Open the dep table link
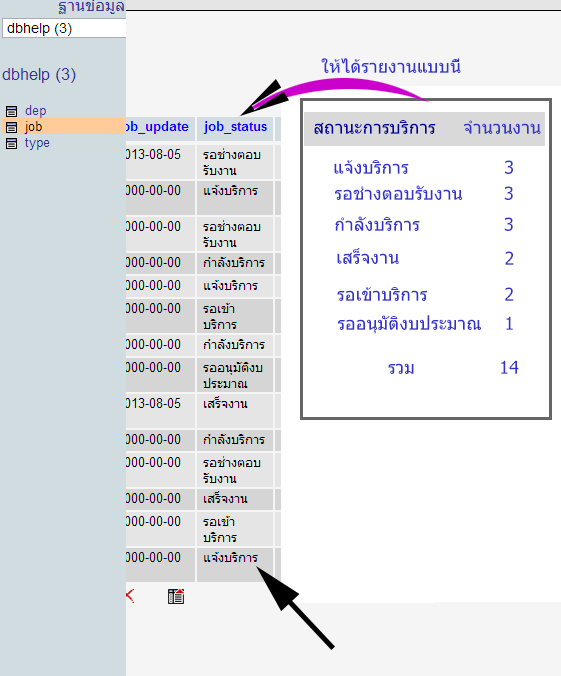 pyautogui.click(x=35, y=111)
